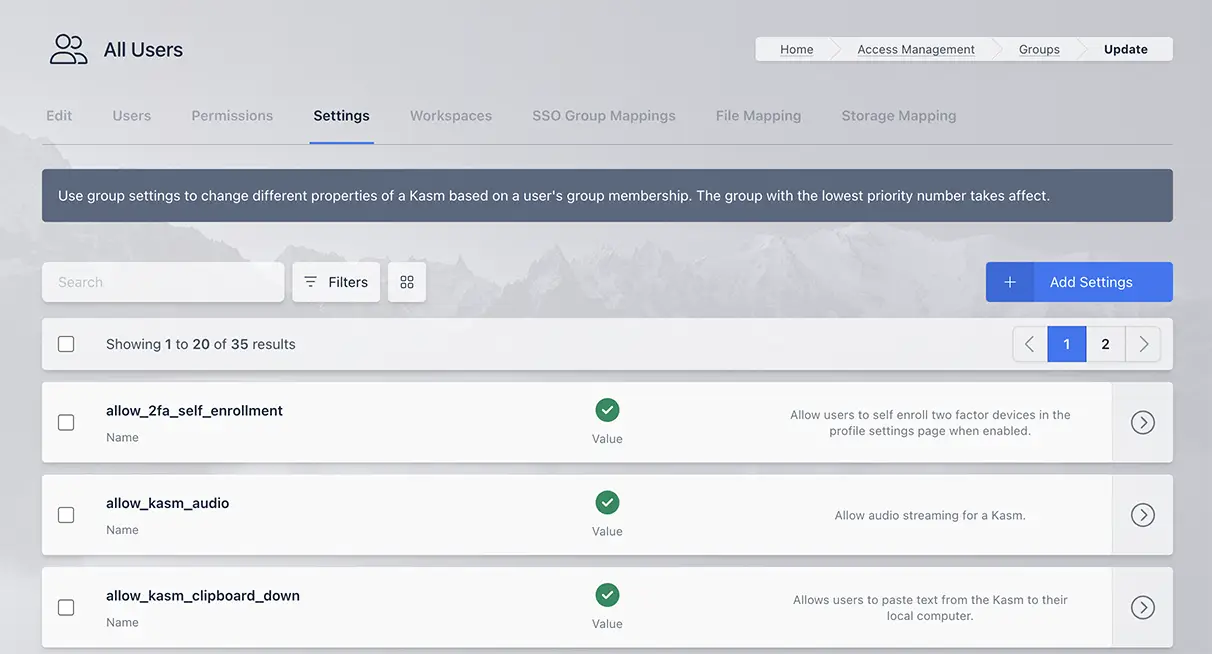Click the filter funnel icon

[311, 282]
